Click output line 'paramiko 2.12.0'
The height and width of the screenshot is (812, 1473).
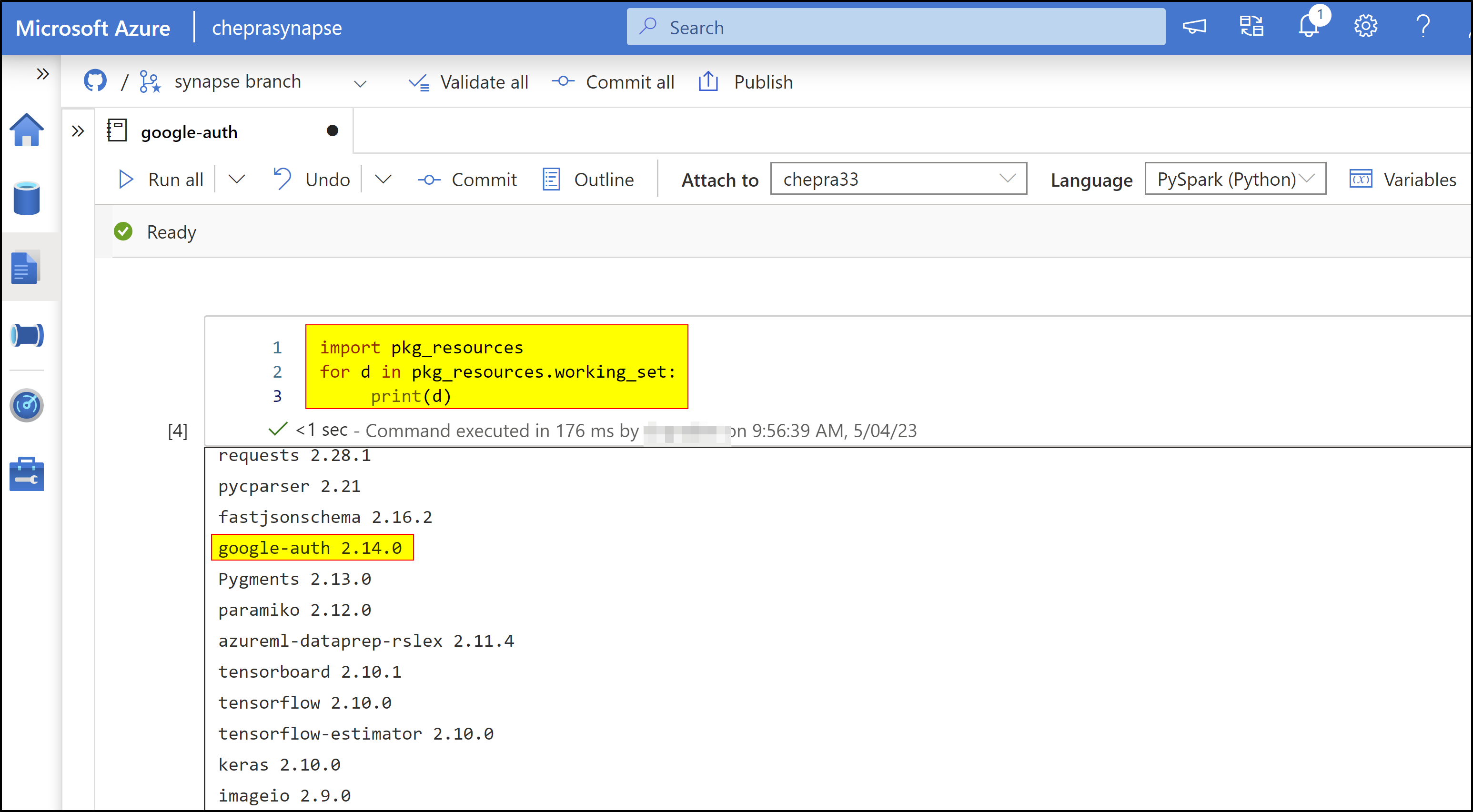click(294, 610)
